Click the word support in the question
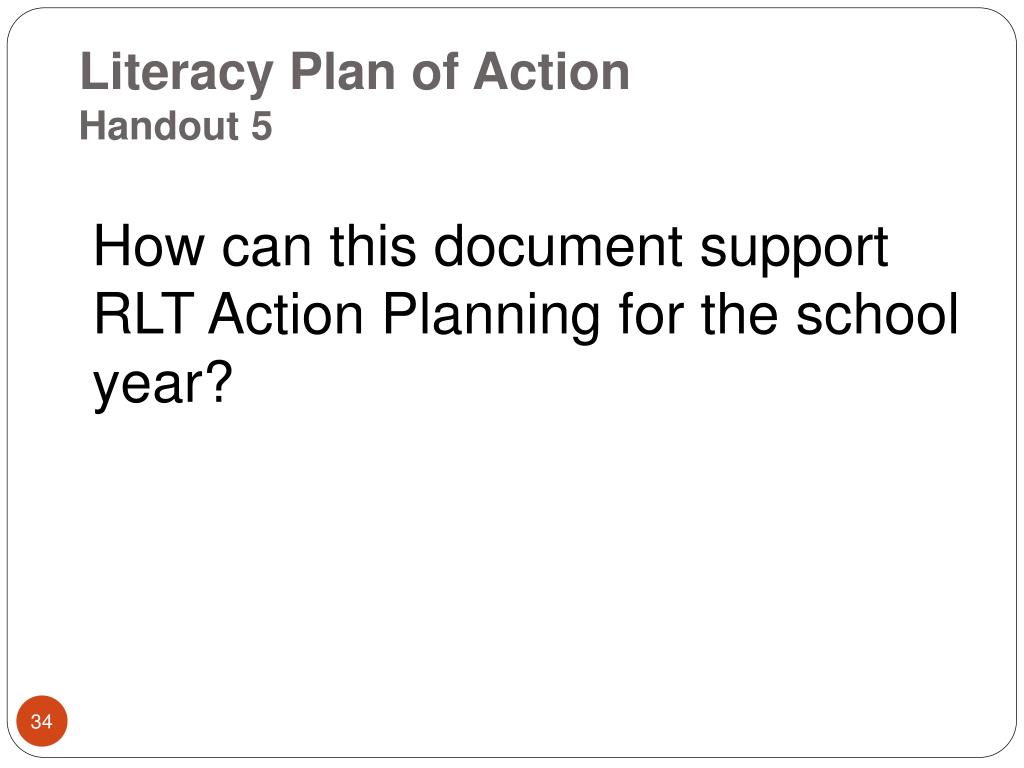This screenshot has width=1024, height=768. coord(793,251)
